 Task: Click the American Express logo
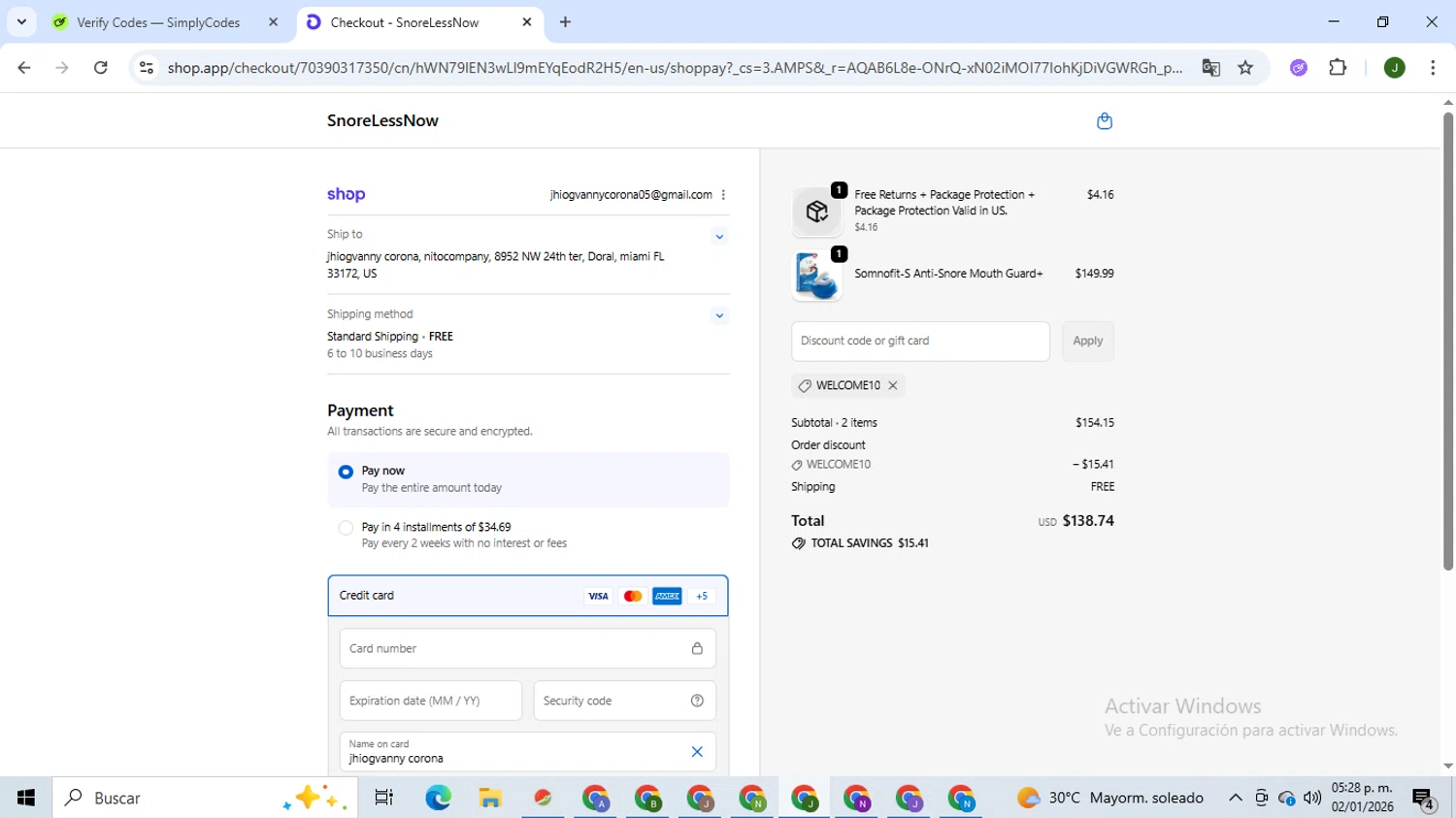pos(667,596)
